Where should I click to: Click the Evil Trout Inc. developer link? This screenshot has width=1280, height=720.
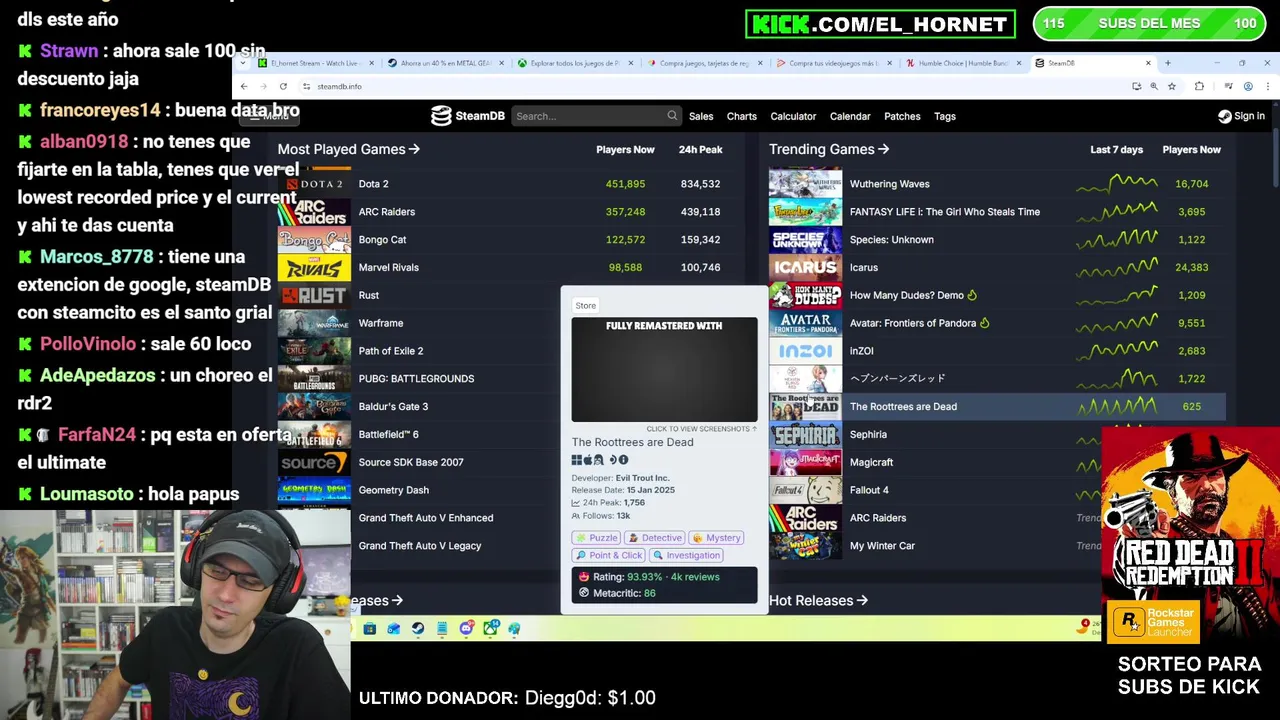(642, 478)
